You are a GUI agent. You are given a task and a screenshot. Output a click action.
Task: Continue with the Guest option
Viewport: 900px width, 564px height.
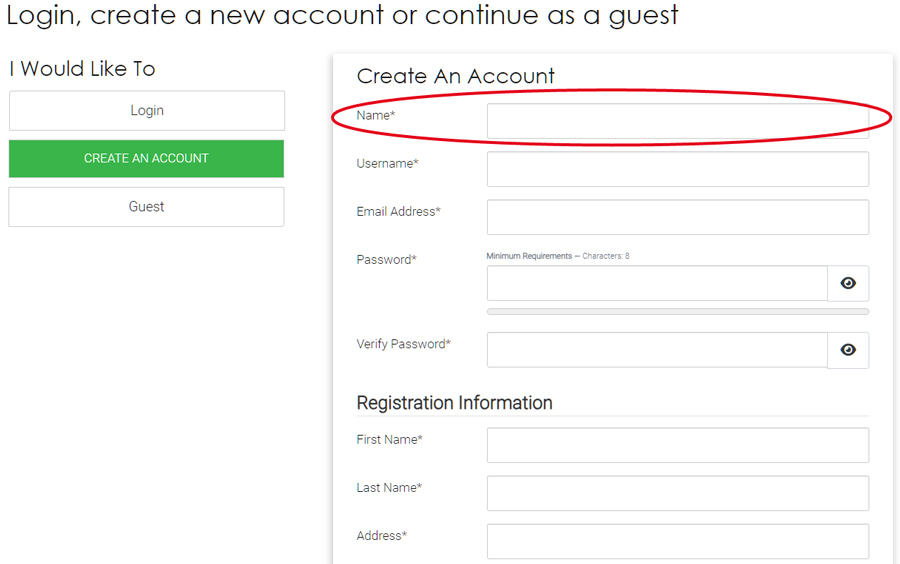[147, 207]
